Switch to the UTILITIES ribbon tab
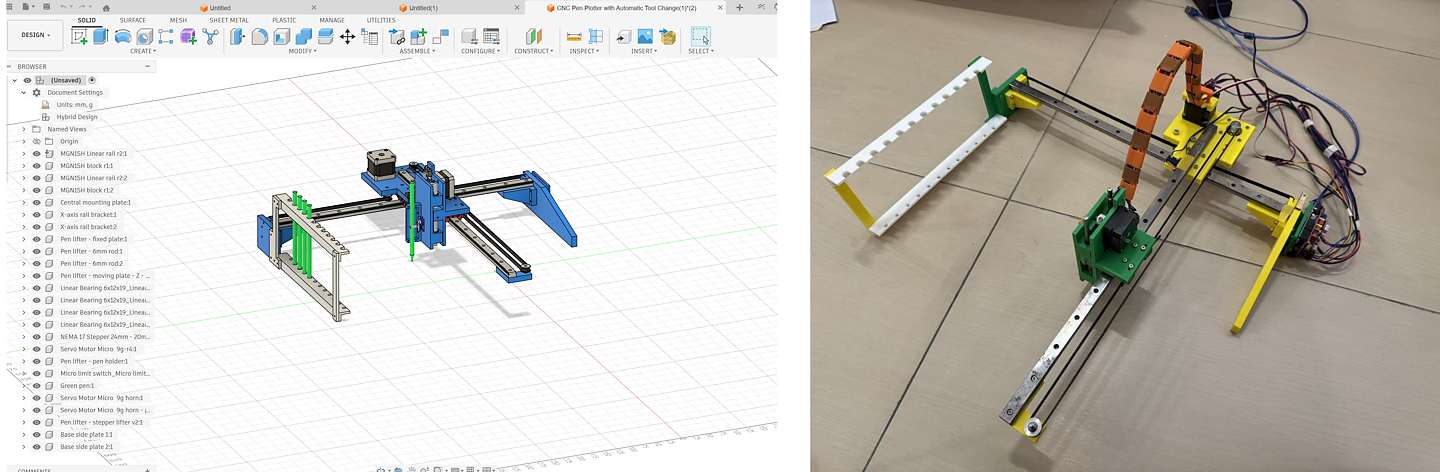Image resolution: width=1440 pixels, height=472 pixels. click(381, 20)
